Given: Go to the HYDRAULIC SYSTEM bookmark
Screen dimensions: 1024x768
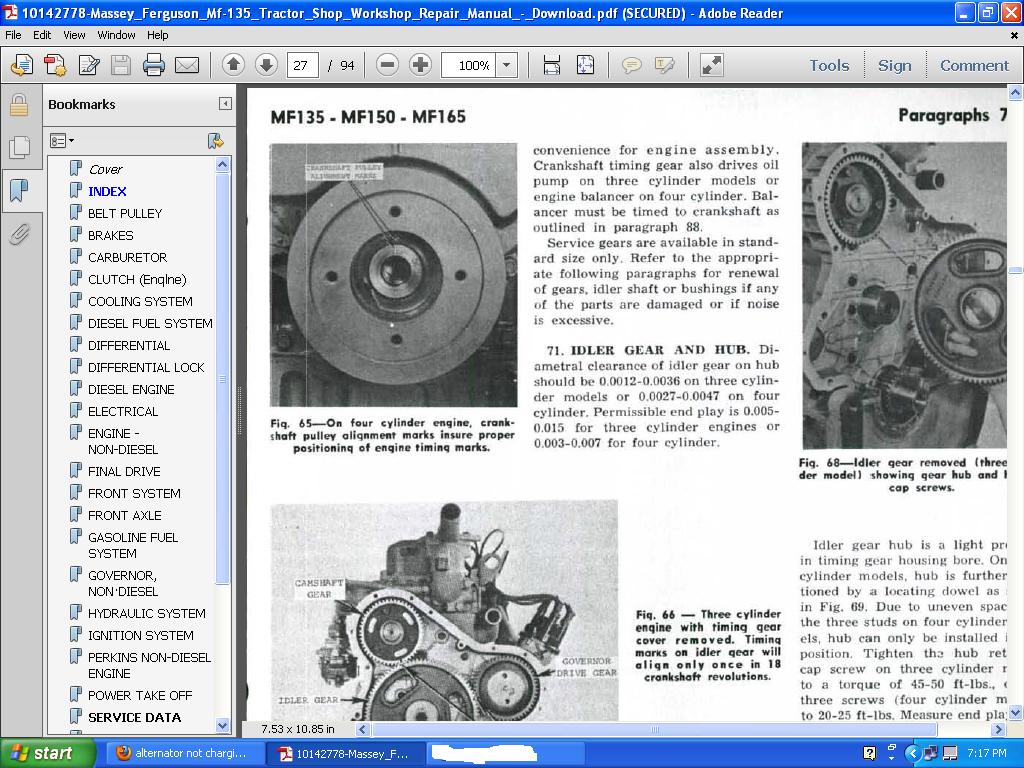Looking at the screenshot, I should pyautogui.click(x=146, y=614).
